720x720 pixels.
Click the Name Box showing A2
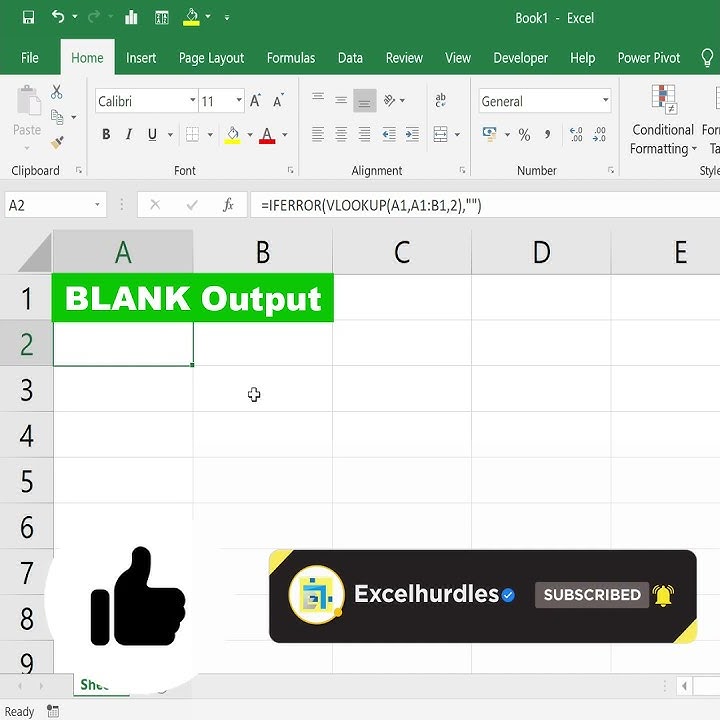[x=56, y=205]
